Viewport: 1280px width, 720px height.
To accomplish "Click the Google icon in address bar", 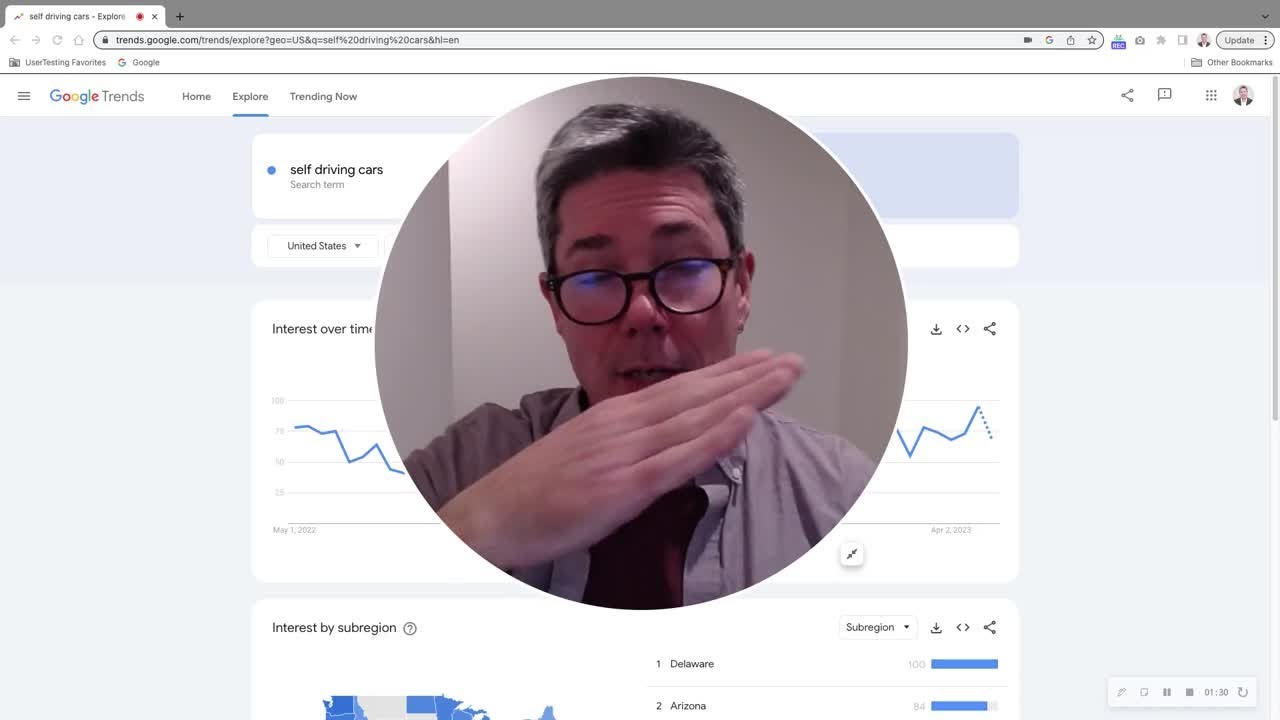I will pos(1049,40).
